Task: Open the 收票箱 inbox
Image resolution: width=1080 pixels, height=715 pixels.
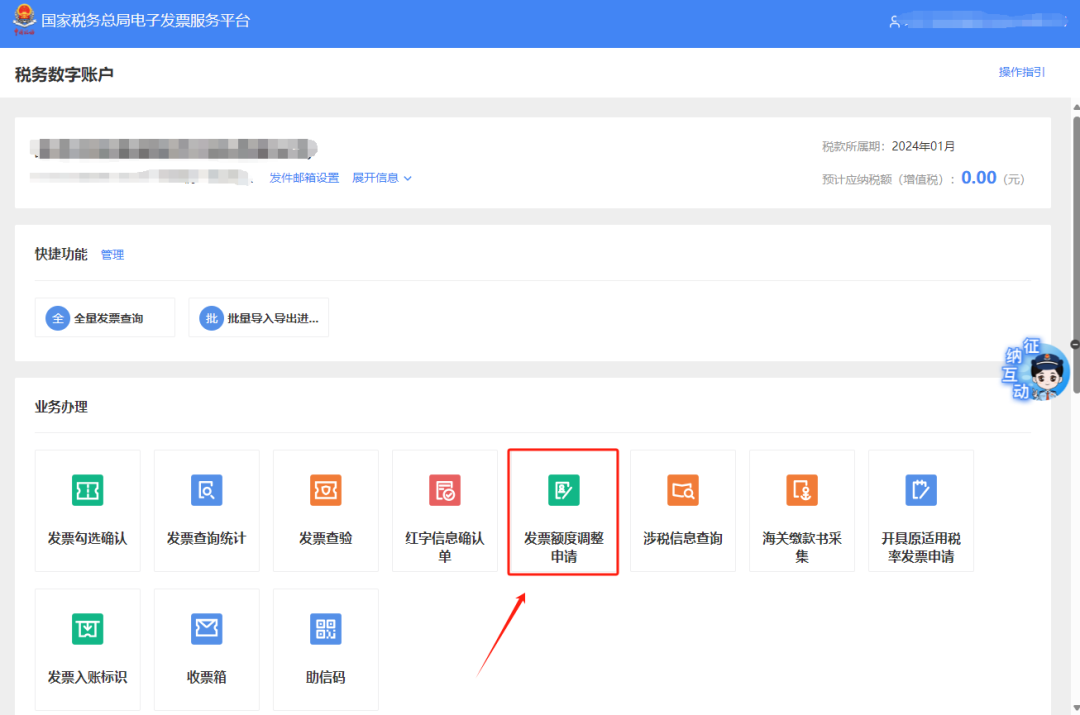Action: pos(206,649)
